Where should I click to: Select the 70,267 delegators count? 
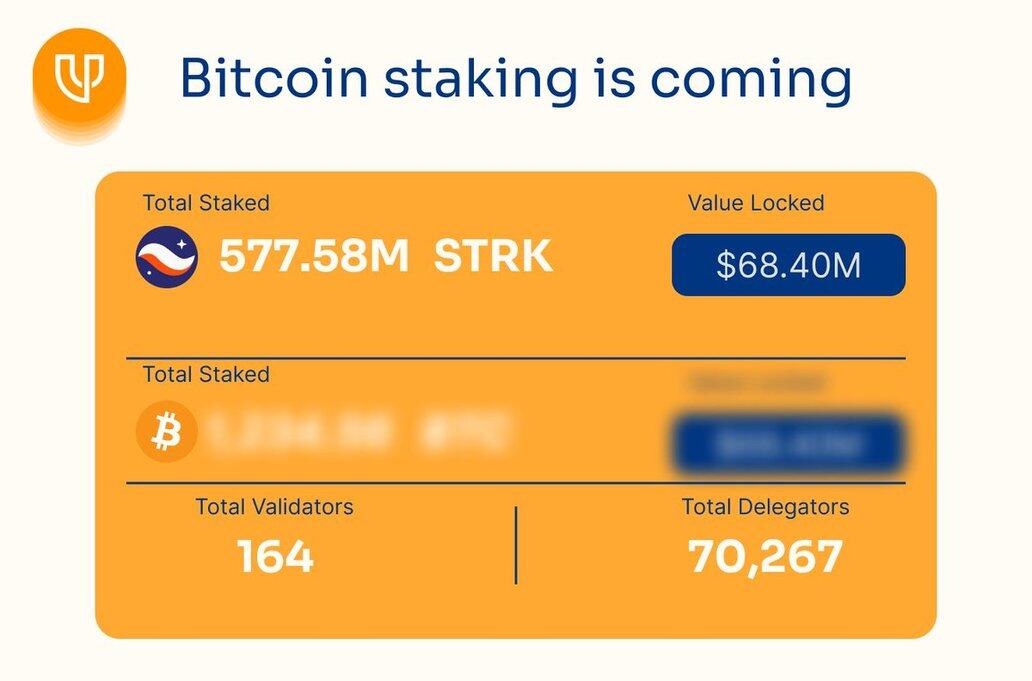[x=765, y=558]
